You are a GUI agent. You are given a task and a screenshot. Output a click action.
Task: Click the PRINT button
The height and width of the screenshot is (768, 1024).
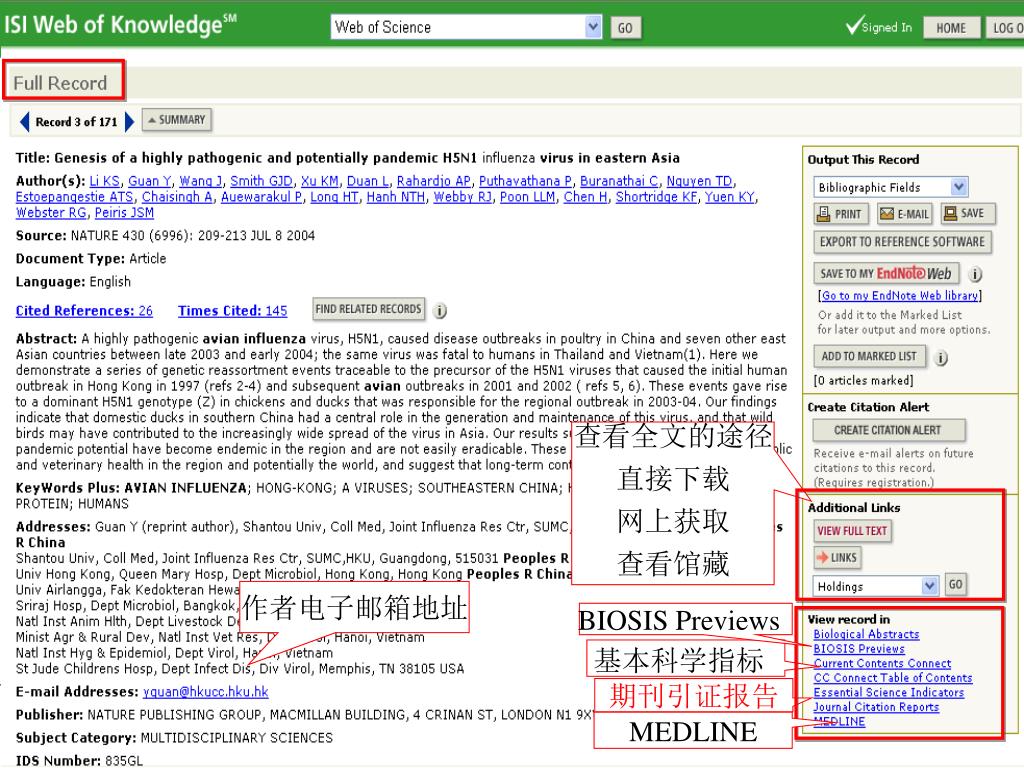tap(841, 214)
